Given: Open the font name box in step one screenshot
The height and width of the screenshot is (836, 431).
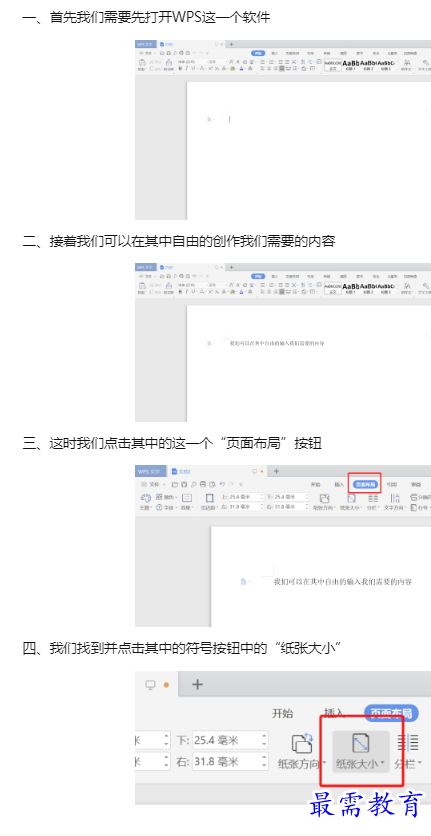Looking at the screenshot, I should pos(191,62).
